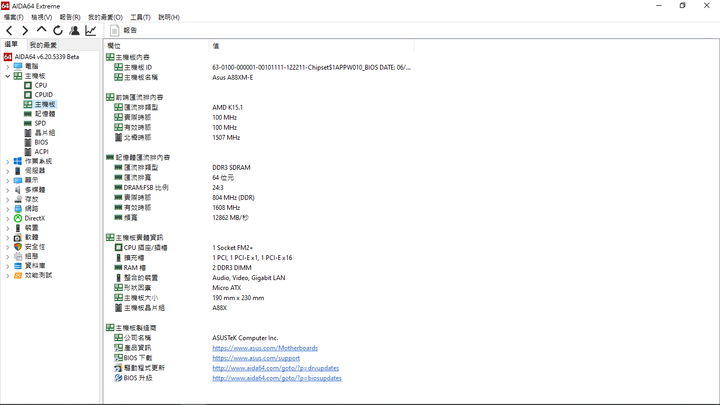Viewport: 720px width, 405px height.
Task: Expand the 網路 tree node
Action: pos(7,209)
